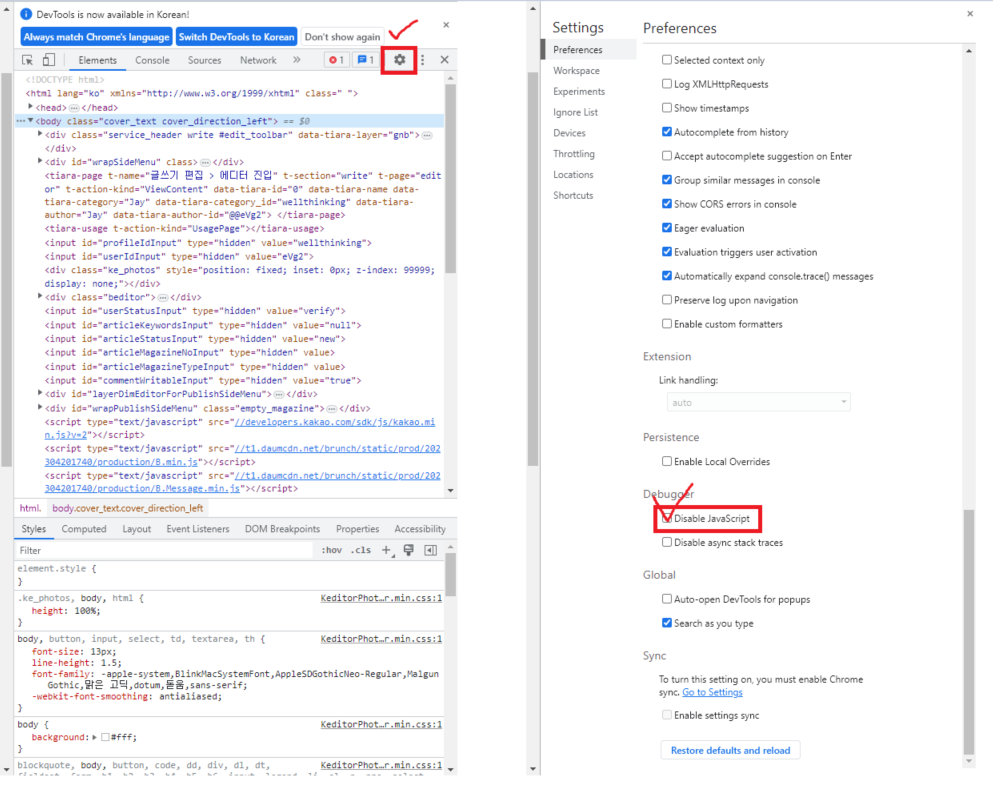Click the #fff background color swatch

point(105,737)
